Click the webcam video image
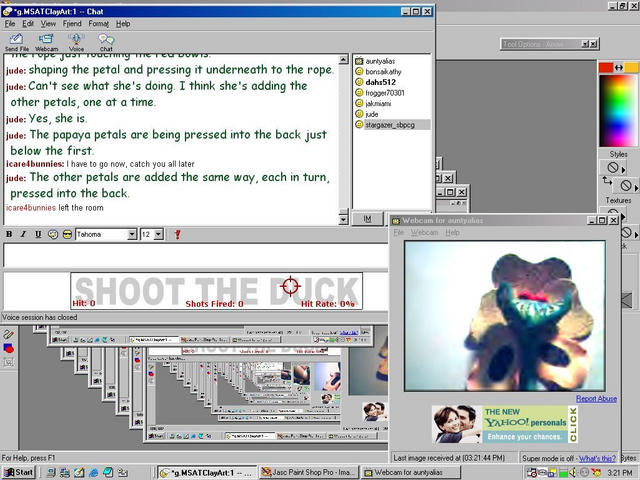 coord(504,316)
